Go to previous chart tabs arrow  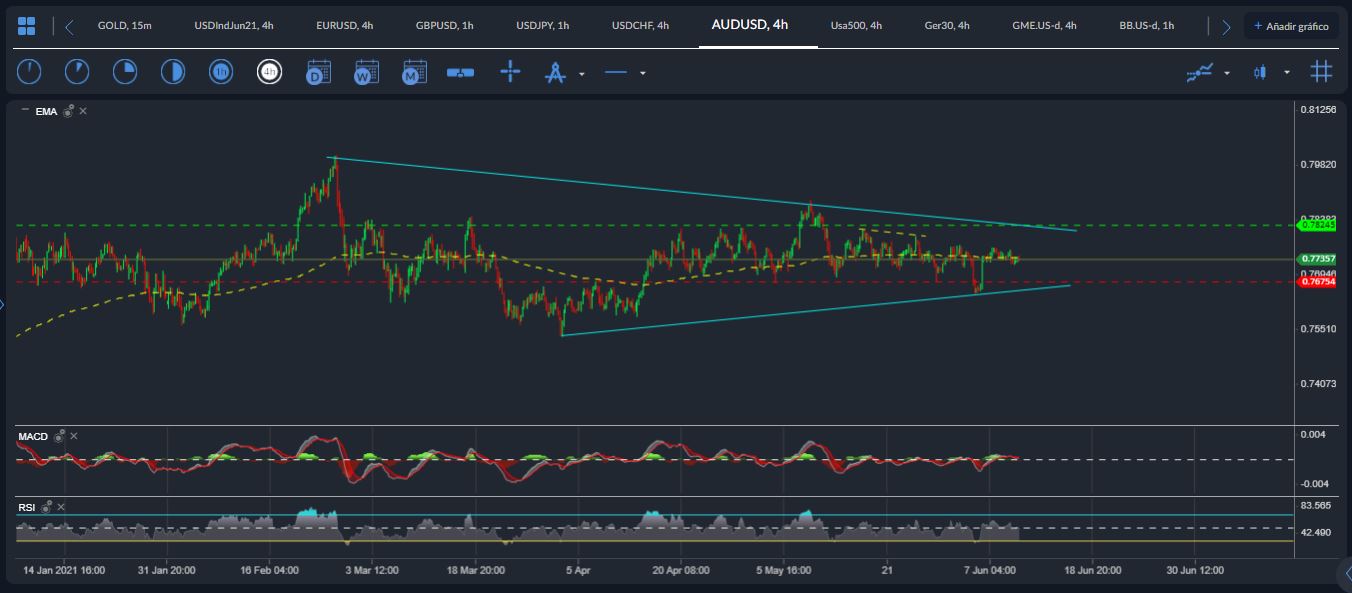[69, 26]
